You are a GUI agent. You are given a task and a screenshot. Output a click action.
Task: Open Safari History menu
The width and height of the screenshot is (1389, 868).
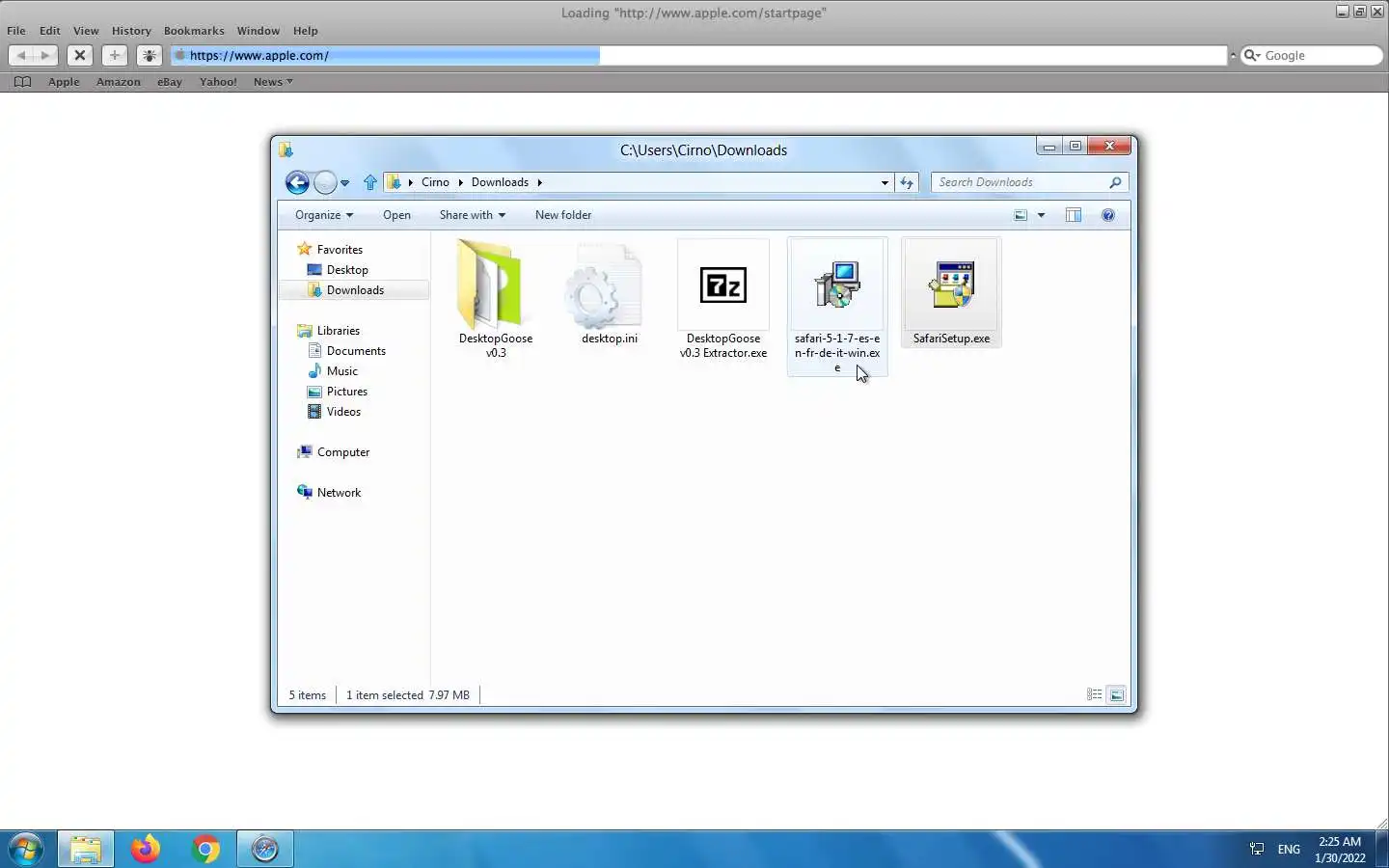[131, 31]
